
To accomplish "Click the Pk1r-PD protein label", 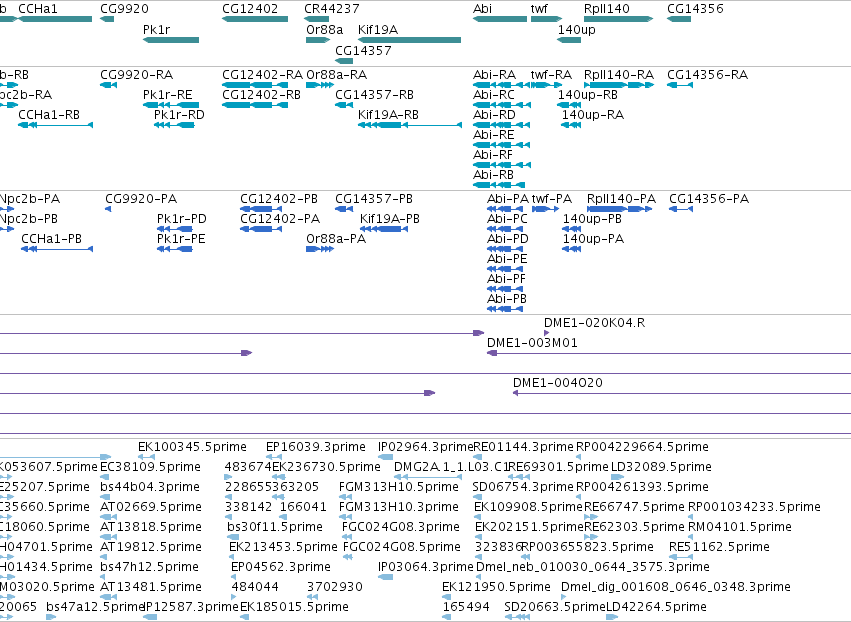I will pyautogui.click(x=182, y=219).
